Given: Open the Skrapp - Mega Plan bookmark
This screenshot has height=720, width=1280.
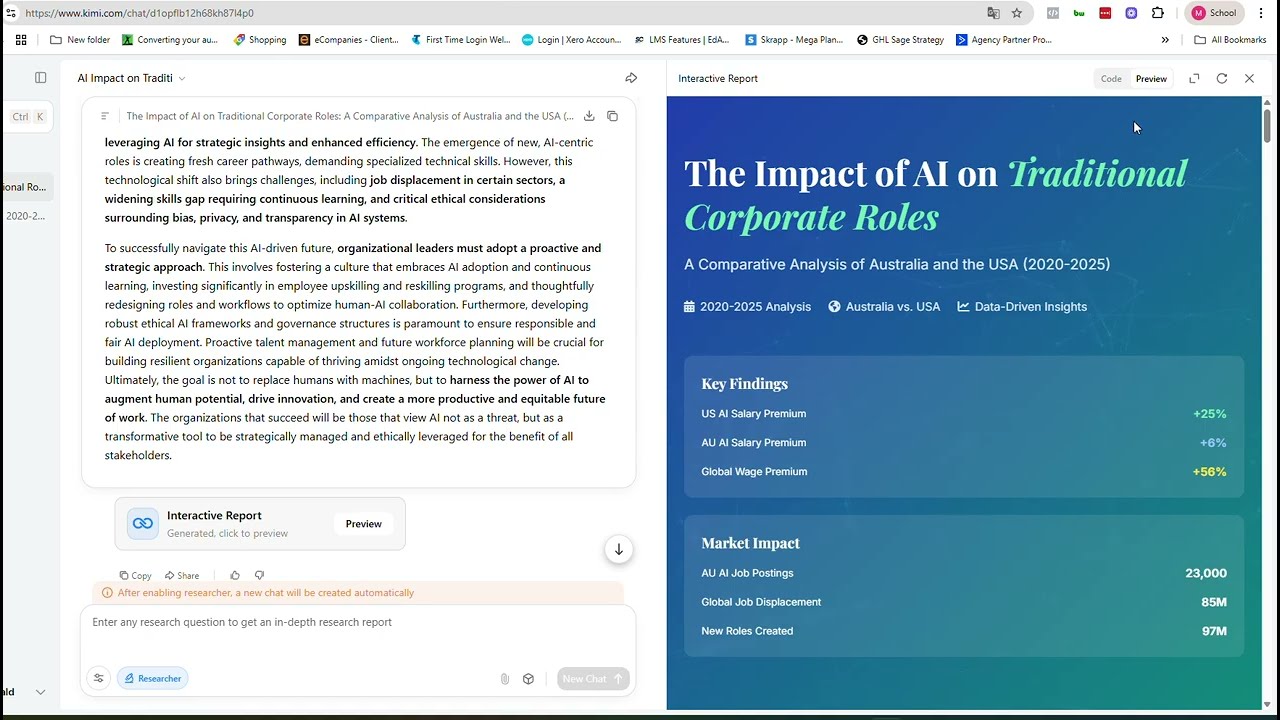Looking at the screenshot, I should (x=795, y=40).
